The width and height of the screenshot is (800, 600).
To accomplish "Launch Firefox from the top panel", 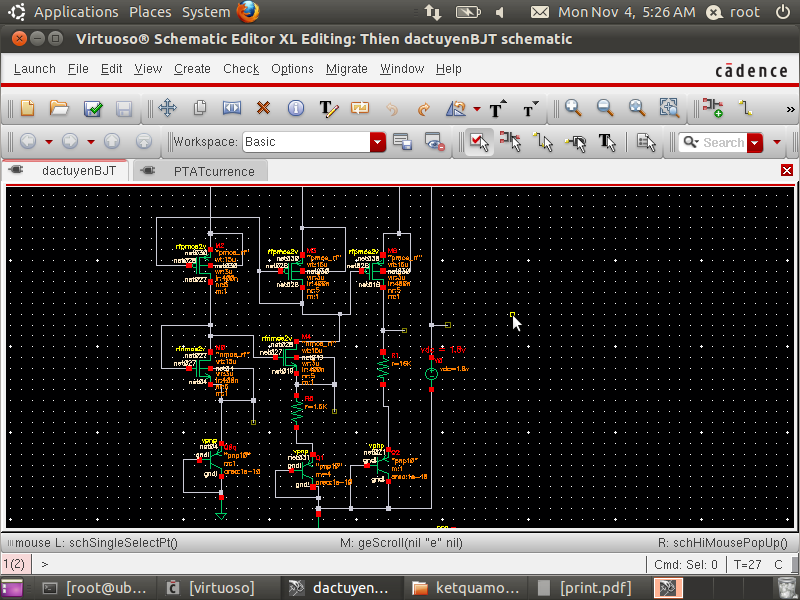I will coord(248,12).
